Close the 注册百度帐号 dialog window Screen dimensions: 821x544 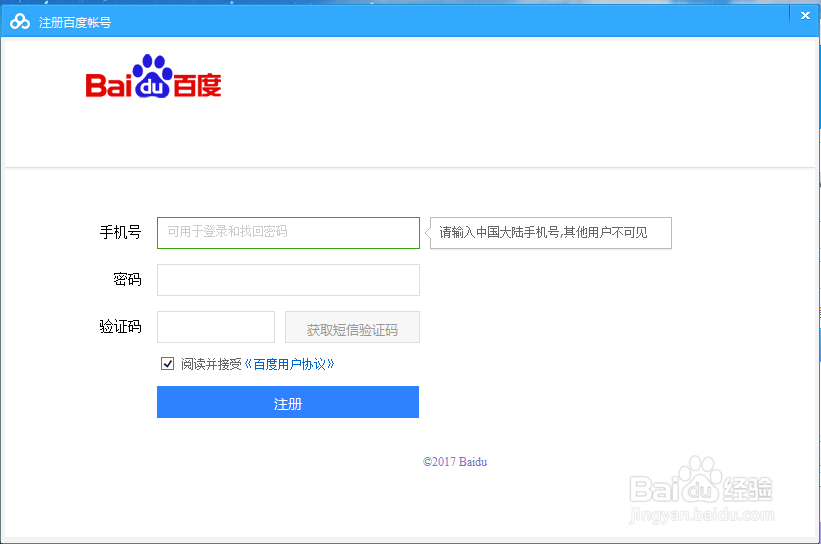coord(805,16)
